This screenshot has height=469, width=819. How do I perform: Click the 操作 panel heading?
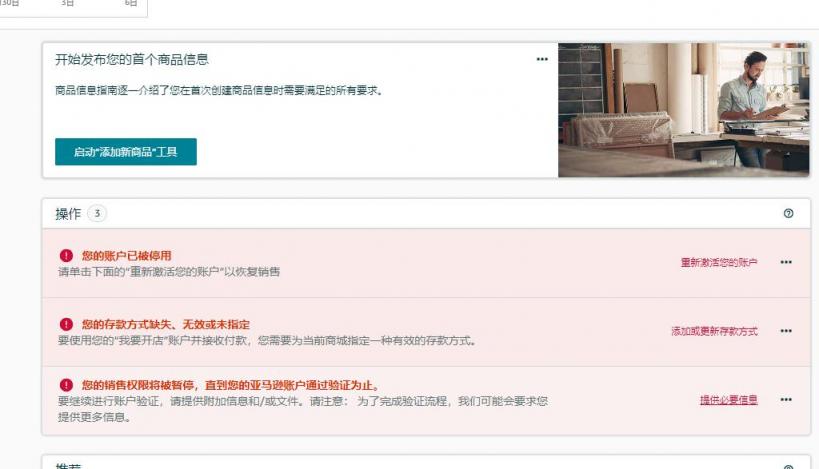[68, 214]
